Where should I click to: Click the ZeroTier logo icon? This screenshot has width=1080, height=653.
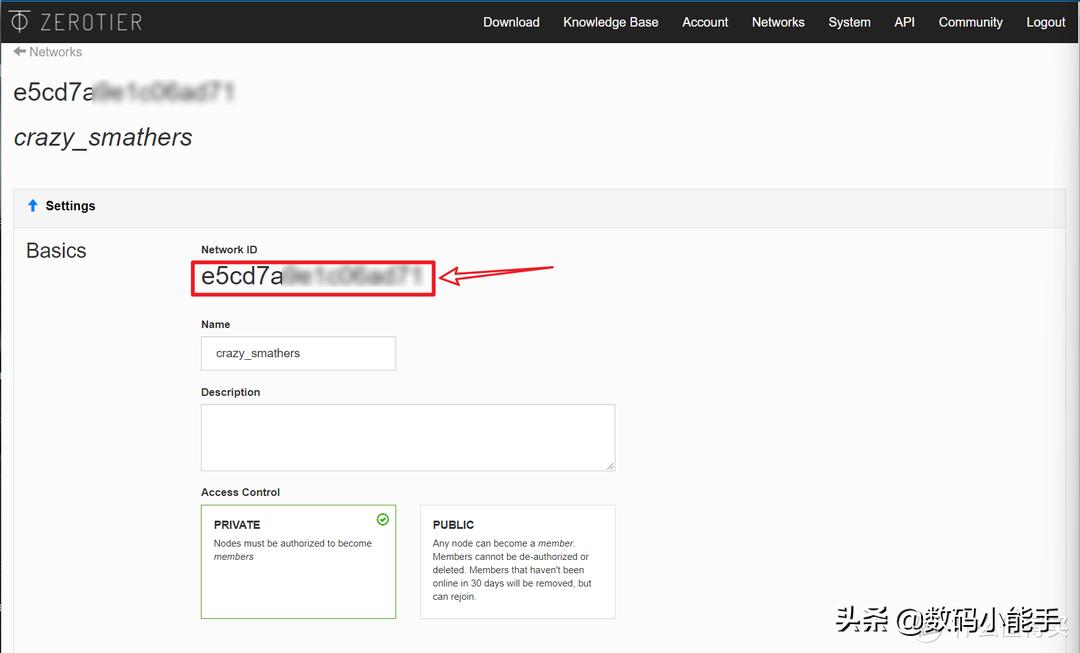pyautogui.click(x=19, y=21)
